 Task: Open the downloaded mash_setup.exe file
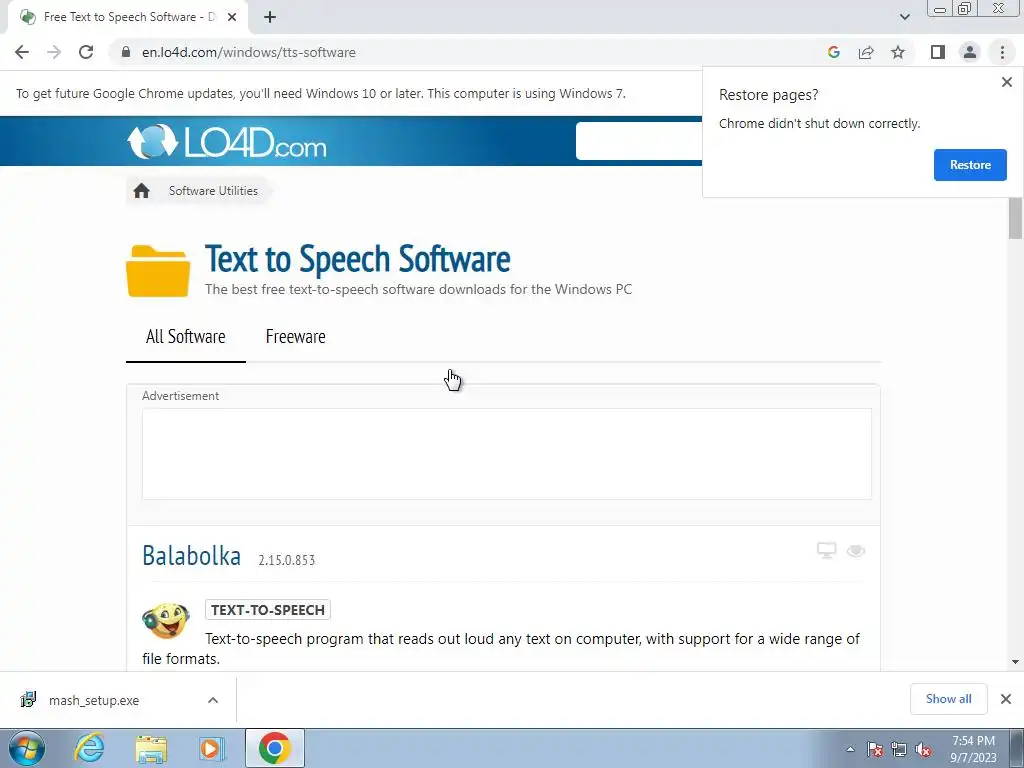click(x=93, y=700)
